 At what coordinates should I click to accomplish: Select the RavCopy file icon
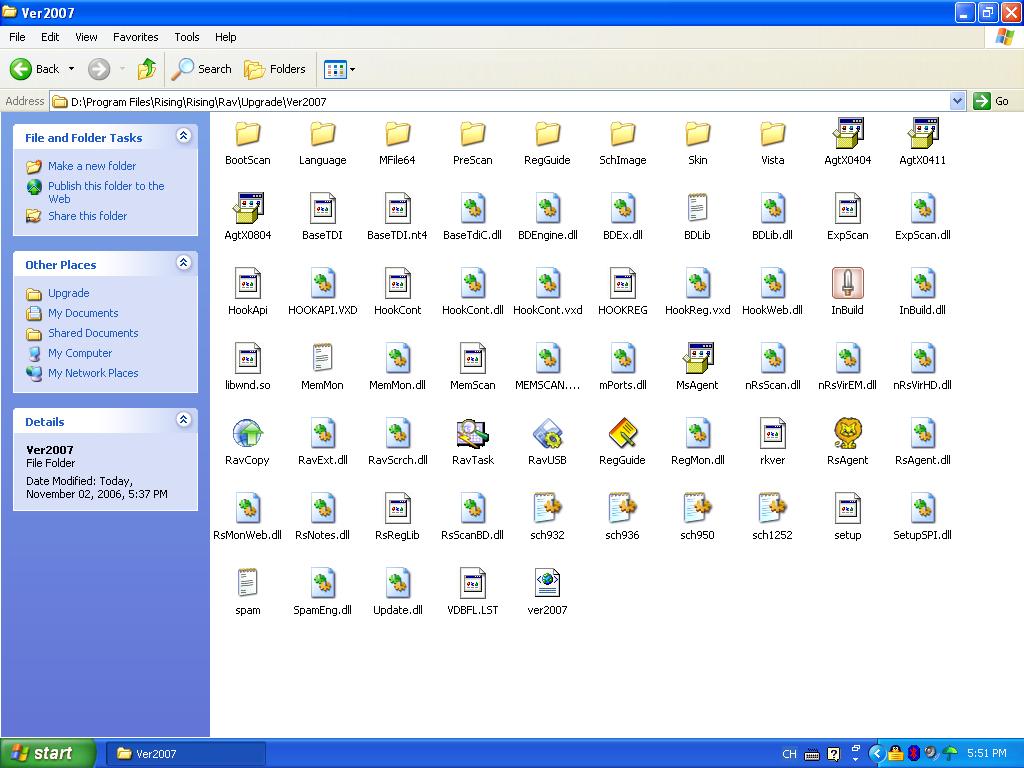(247, 434)
